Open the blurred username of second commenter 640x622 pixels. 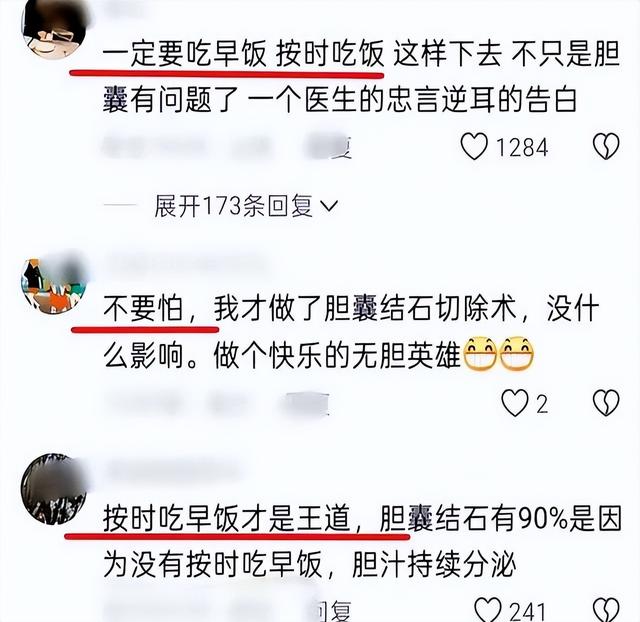(186, 262)
